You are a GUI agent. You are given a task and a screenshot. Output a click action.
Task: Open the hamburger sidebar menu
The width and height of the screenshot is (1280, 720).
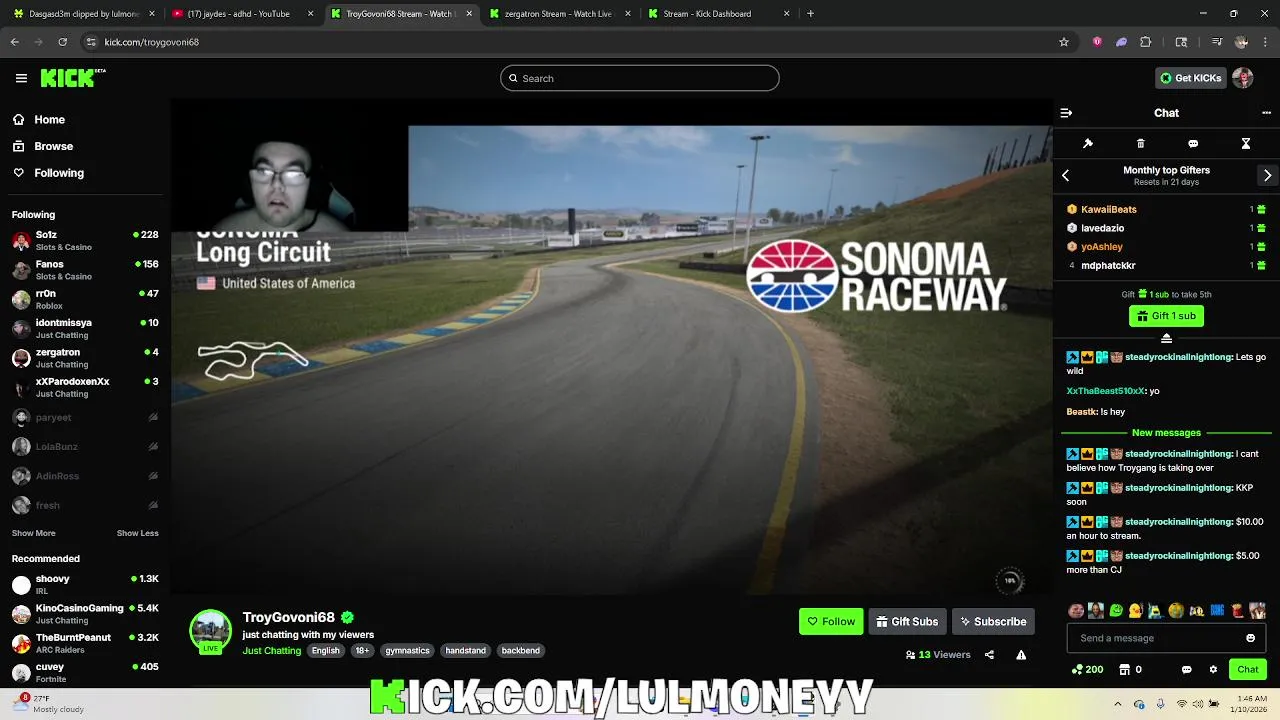click(21, 78)
